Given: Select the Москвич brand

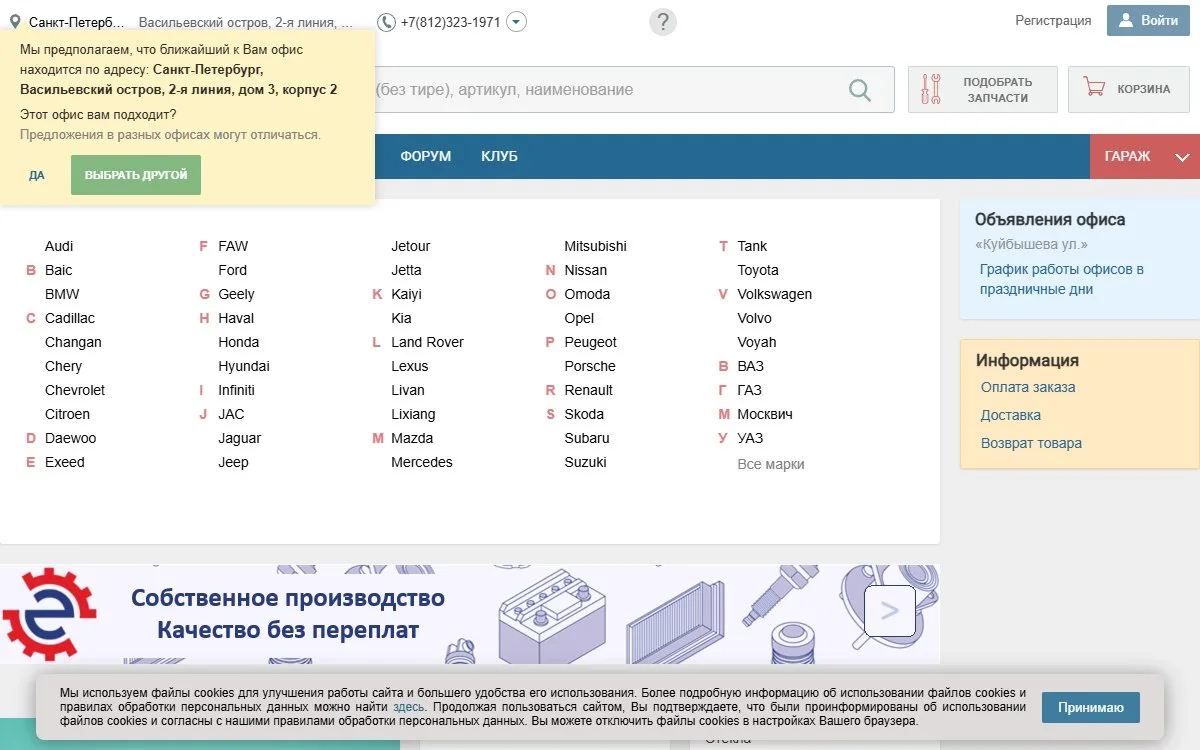Looking at the screenshot, I should click(765, 414).
